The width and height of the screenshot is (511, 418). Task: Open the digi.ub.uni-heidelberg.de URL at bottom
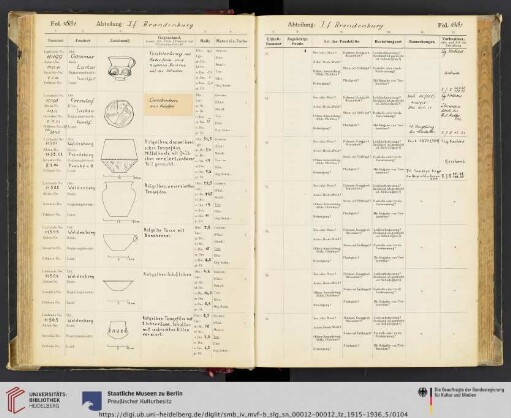tap(253, 414)
